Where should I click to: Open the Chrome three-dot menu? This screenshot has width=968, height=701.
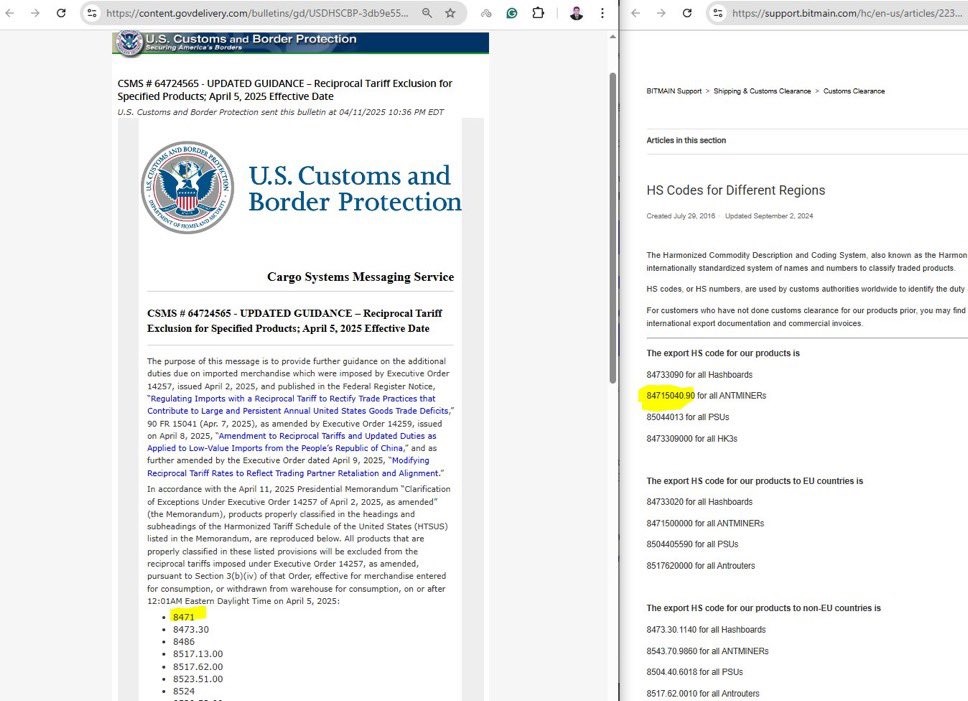602,13
